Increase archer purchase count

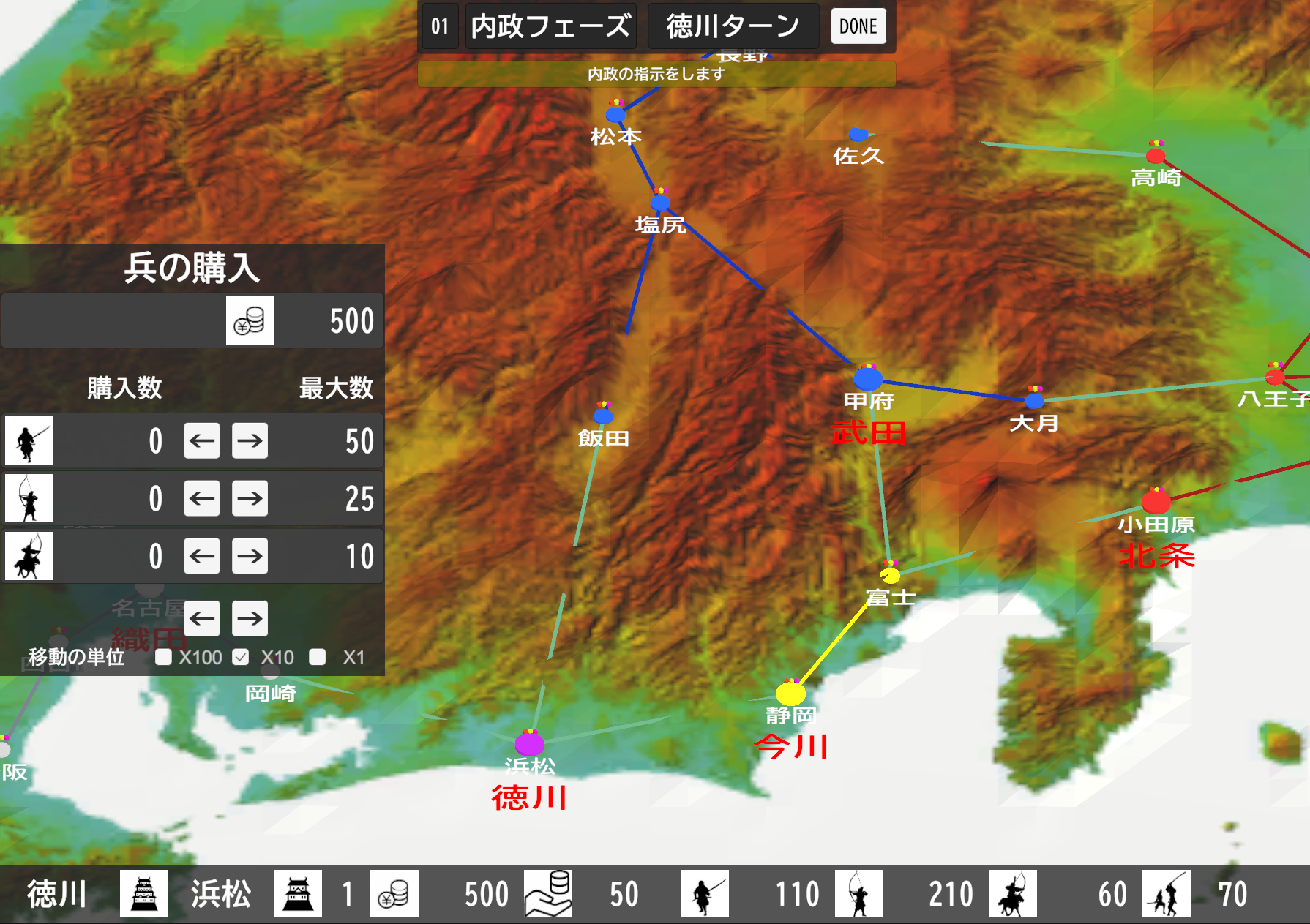[x=250, y=498]
